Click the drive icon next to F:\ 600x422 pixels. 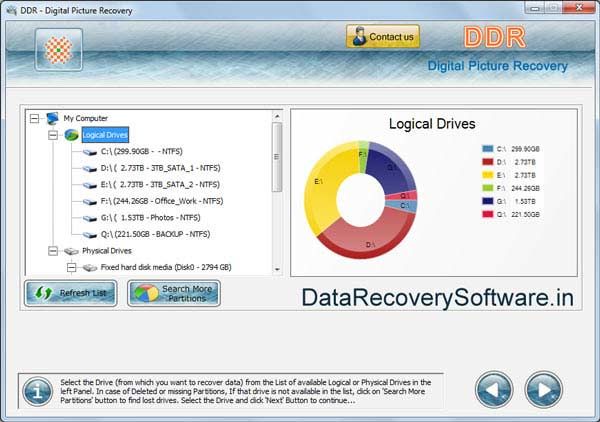coord(90,202)
